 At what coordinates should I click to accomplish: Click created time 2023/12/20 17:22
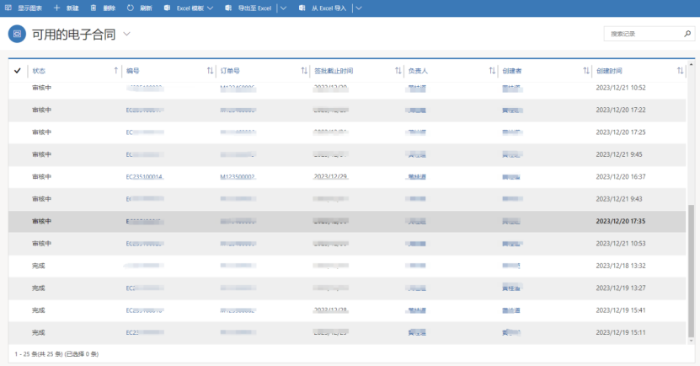621,110
